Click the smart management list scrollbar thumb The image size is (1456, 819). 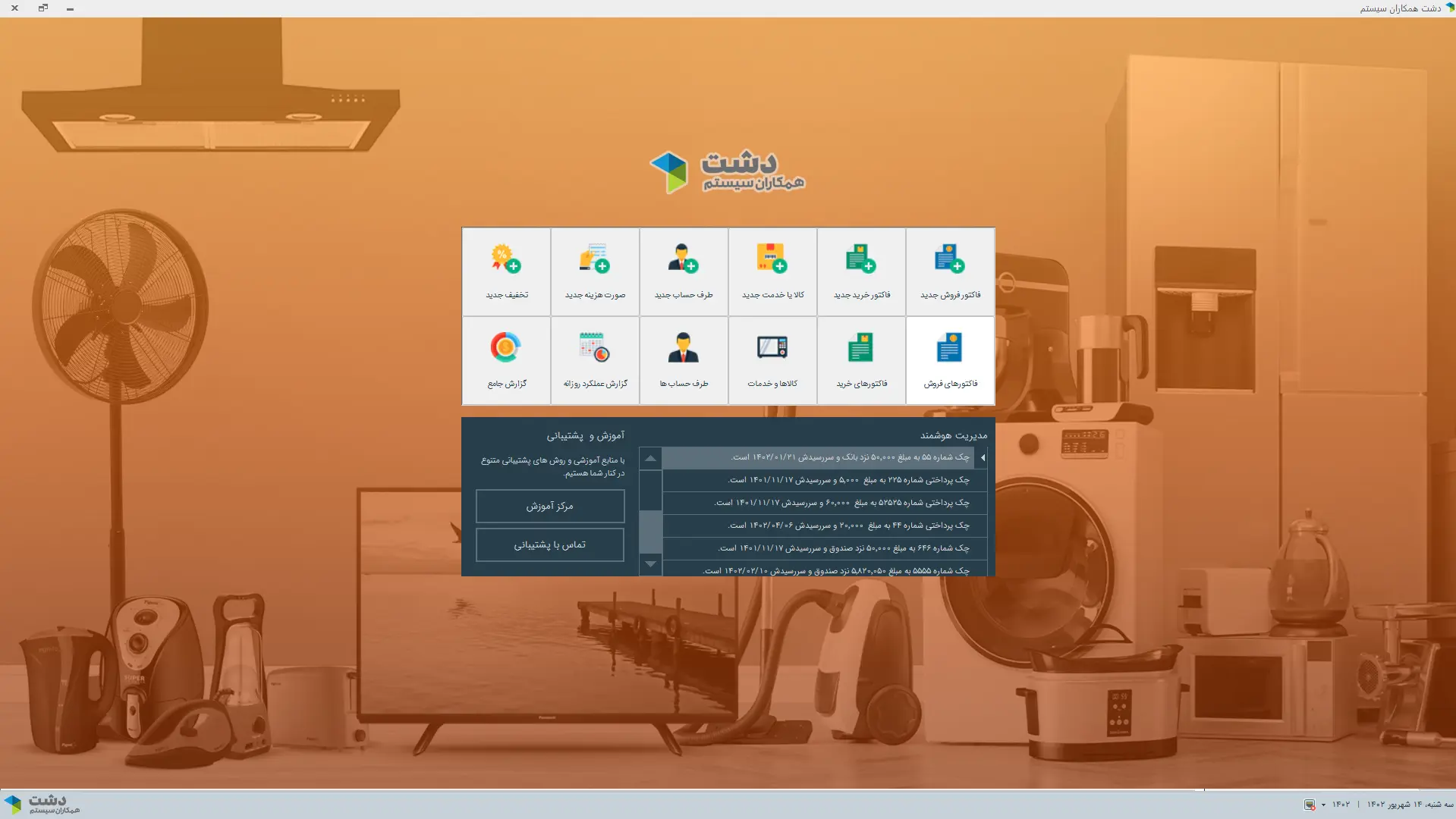650,531
